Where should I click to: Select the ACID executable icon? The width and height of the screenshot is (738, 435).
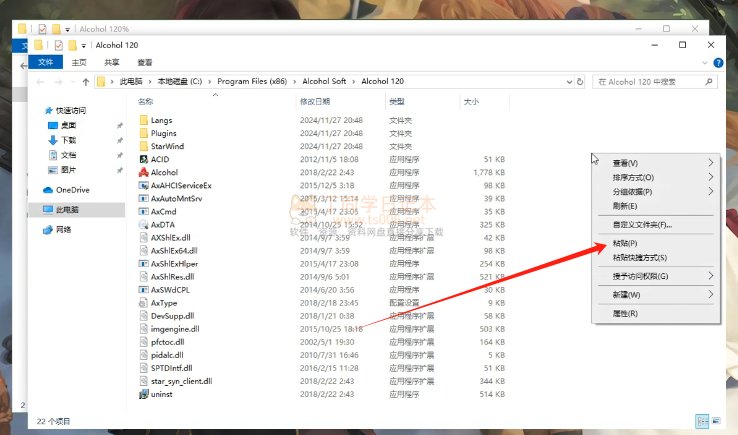[x=144, y=159]
